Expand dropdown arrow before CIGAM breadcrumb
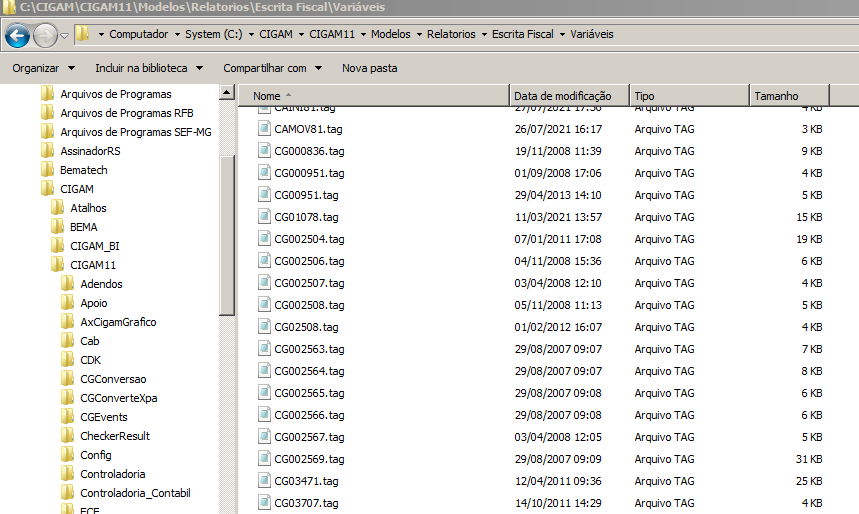Screen dimensions: 859x514 251,35
